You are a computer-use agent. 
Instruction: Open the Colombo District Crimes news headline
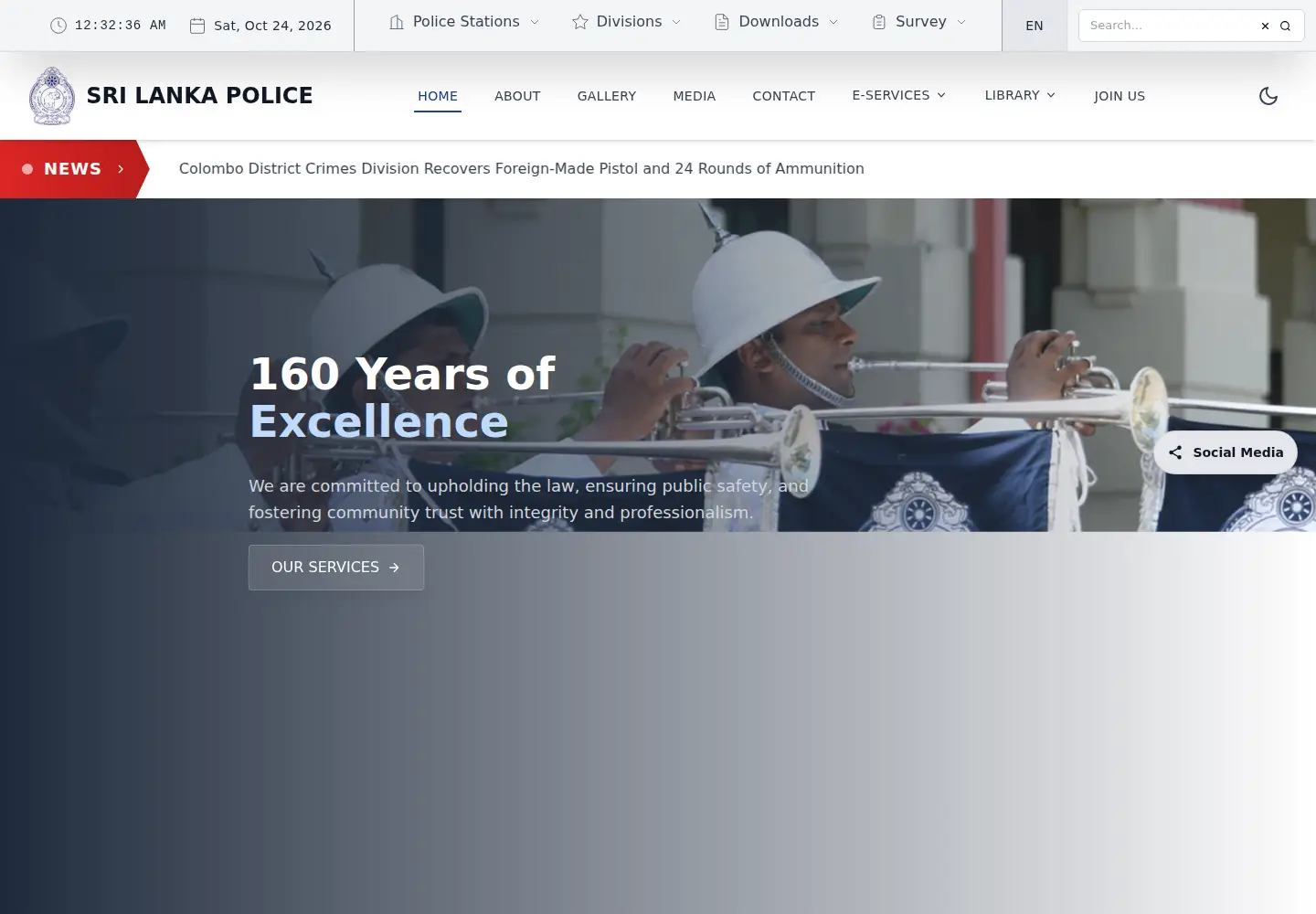point(522,169)
